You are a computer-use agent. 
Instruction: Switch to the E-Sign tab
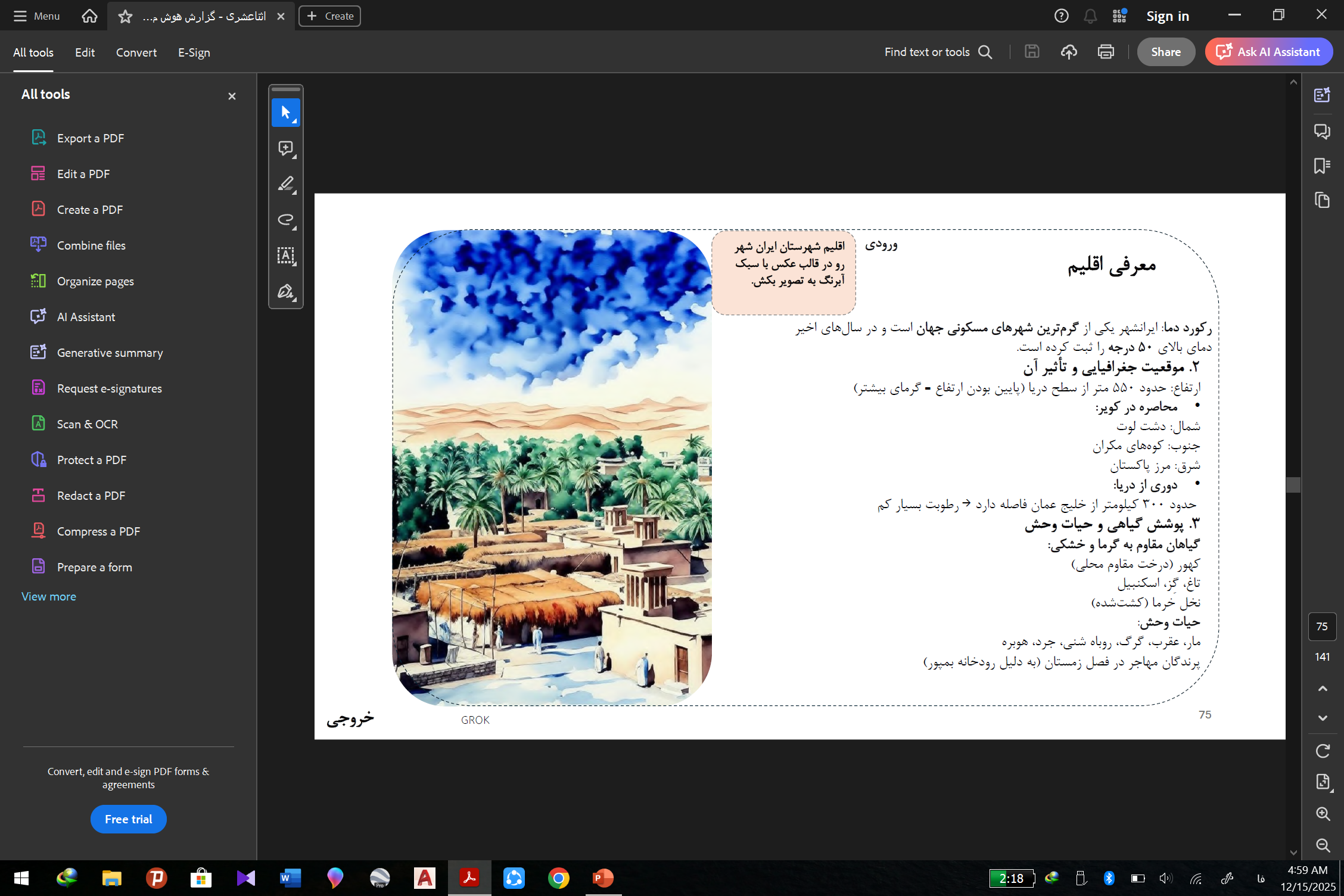tap(194, 52)
